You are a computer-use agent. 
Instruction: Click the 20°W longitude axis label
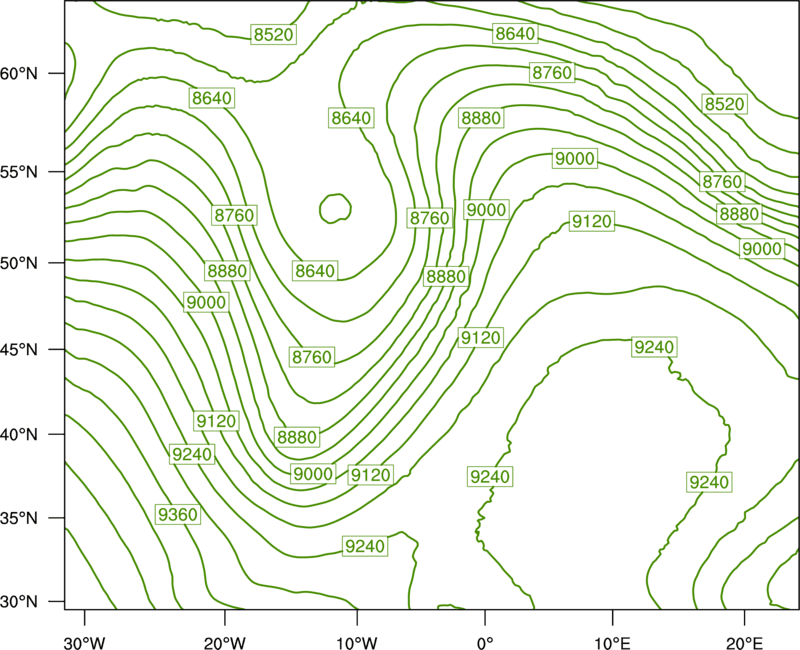point(225,642)
